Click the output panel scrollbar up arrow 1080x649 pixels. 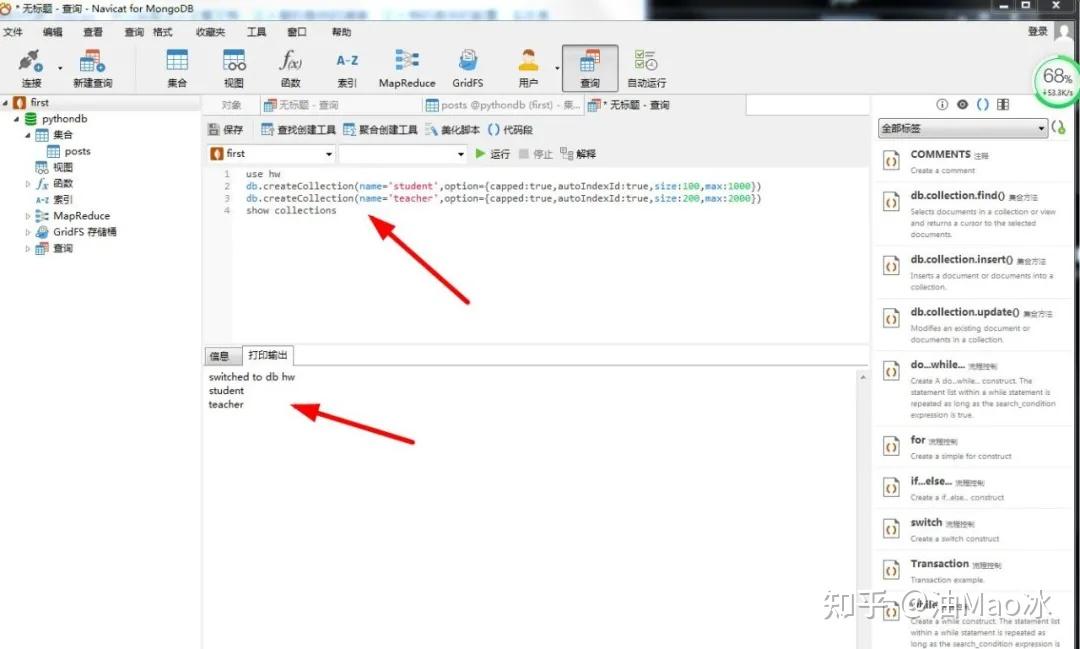[x=862, y=378]
